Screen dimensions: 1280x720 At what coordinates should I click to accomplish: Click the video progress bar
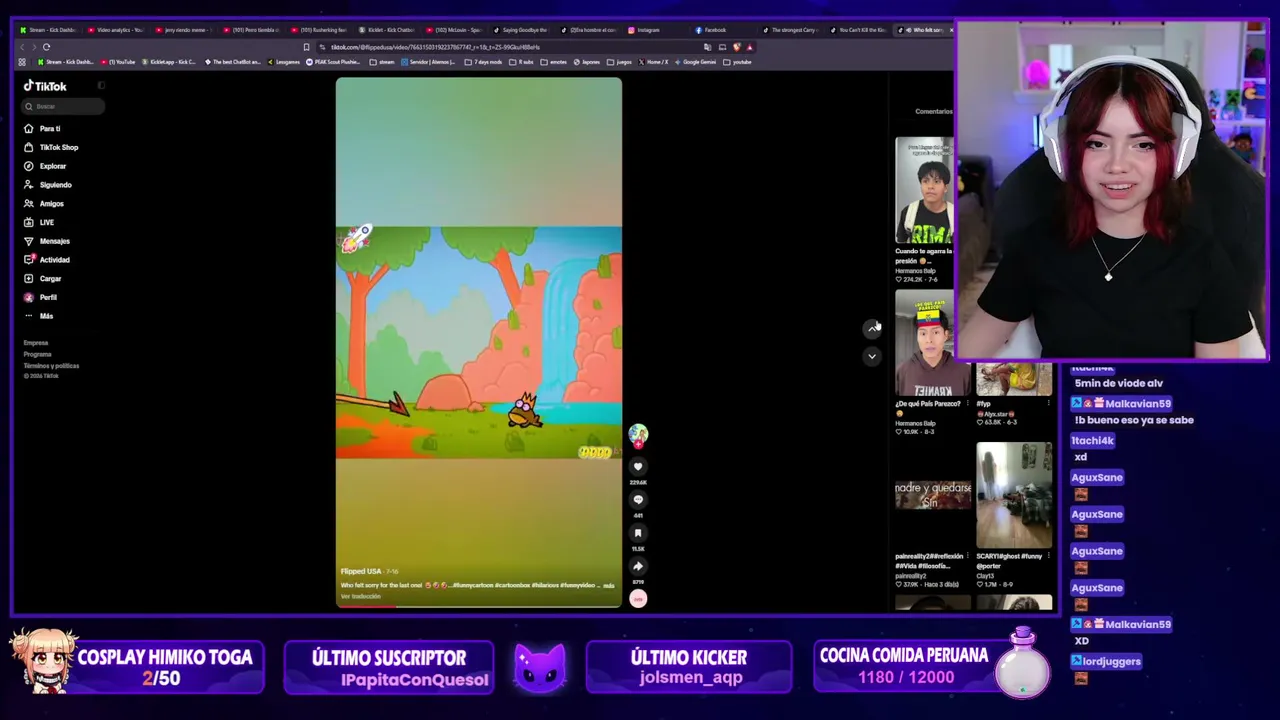pos(479,605)
